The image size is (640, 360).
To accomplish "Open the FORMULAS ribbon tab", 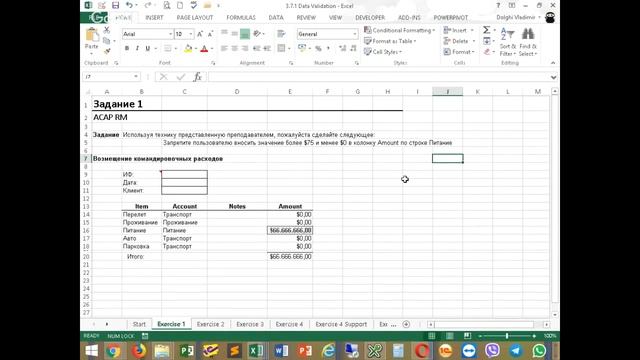I will [x=241, y=18].
